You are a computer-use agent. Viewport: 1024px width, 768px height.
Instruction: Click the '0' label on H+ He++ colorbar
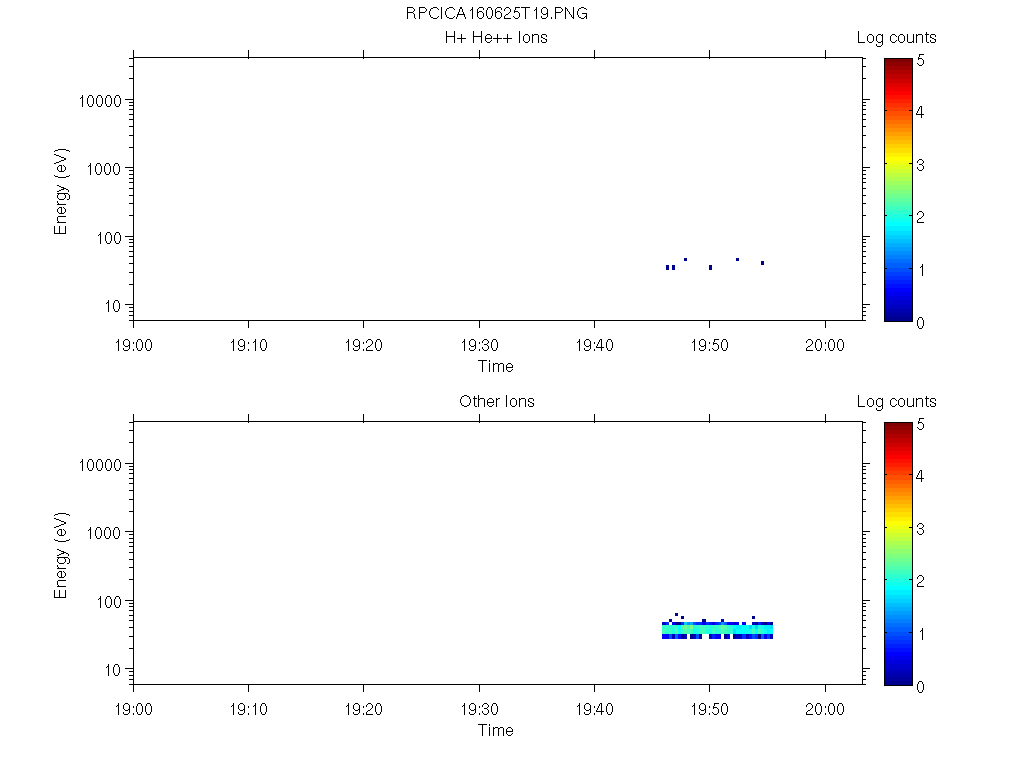click(x=920, y=323)
